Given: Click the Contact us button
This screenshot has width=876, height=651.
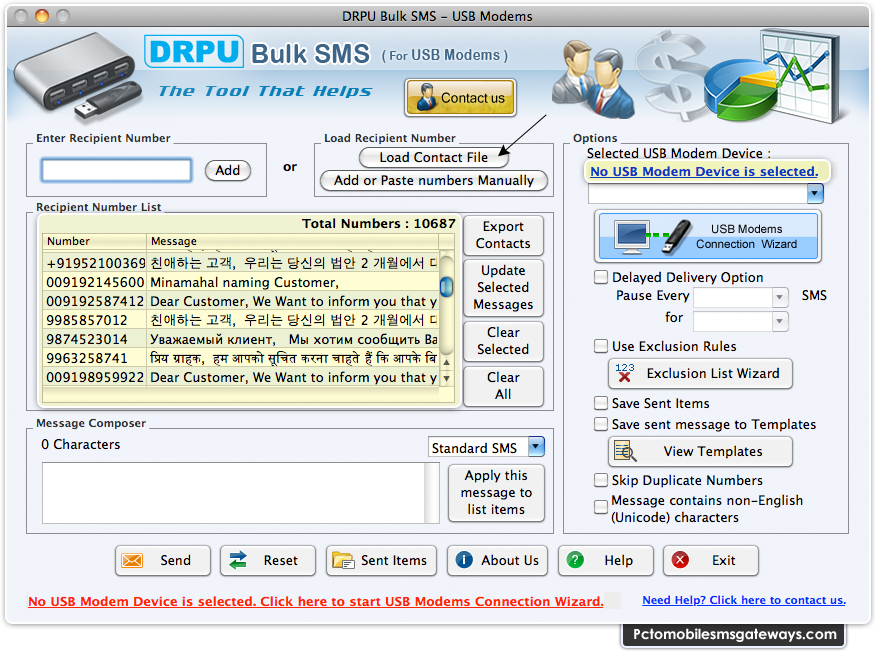Looking at the screenshot, I should [x=460, y=97].
